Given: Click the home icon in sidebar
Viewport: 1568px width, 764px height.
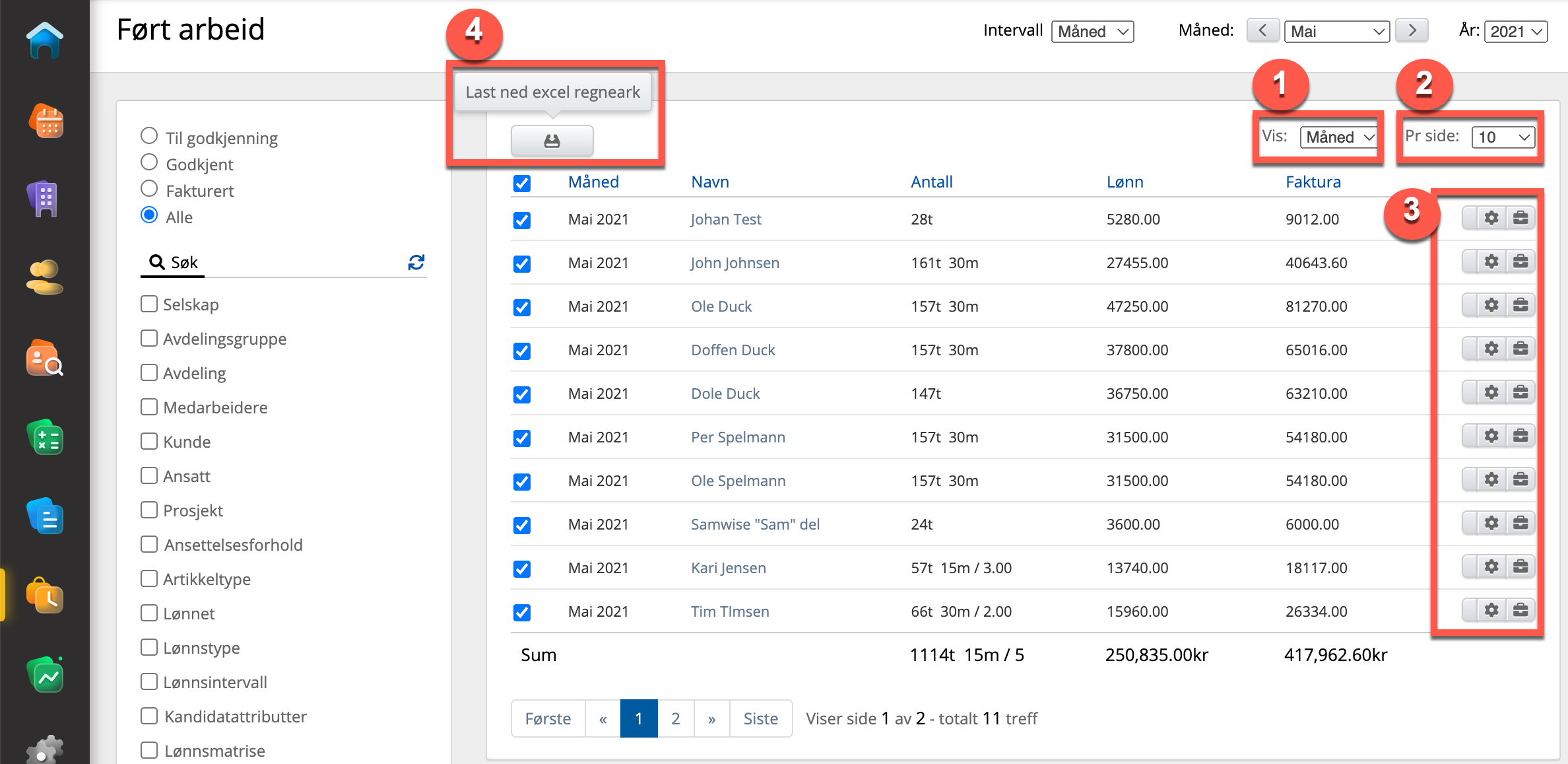Looking at the screenshot, I should coord(45,41).
